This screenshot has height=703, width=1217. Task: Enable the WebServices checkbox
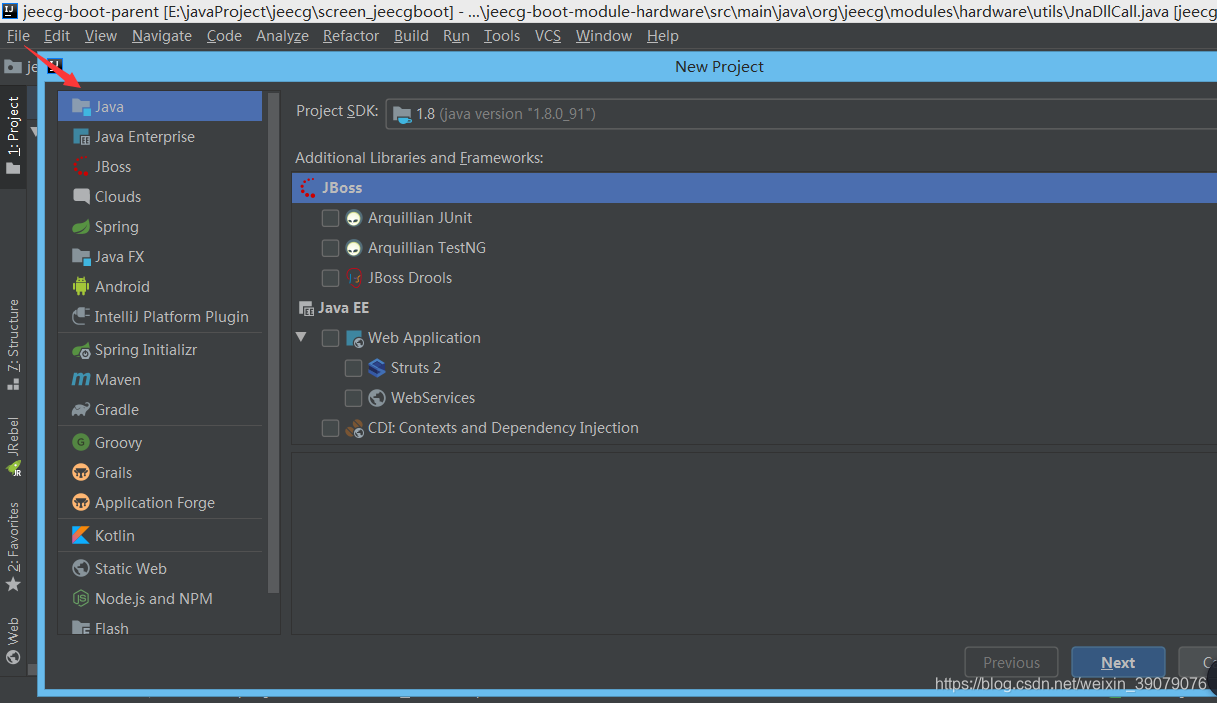click(x=353, y=398)
